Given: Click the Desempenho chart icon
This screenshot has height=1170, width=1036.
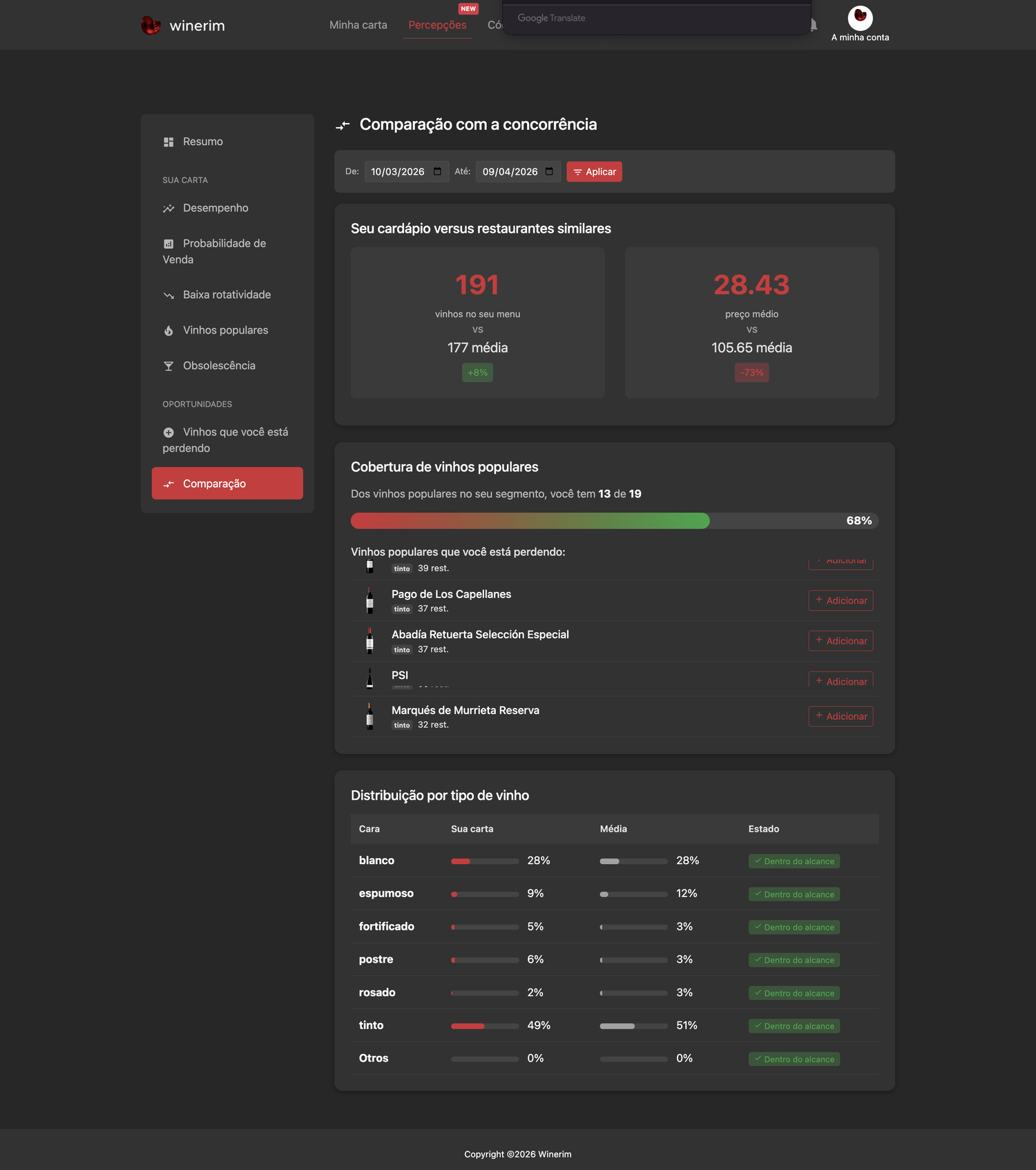Looking at the screenshot, I should (x=169, y=209).
